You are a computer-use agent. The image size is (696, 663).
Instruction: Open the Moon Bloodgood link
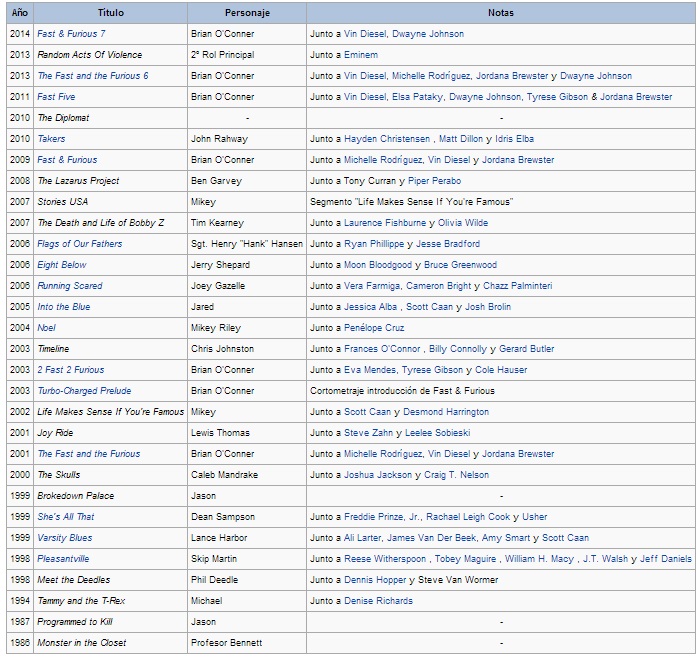(378, 265)
